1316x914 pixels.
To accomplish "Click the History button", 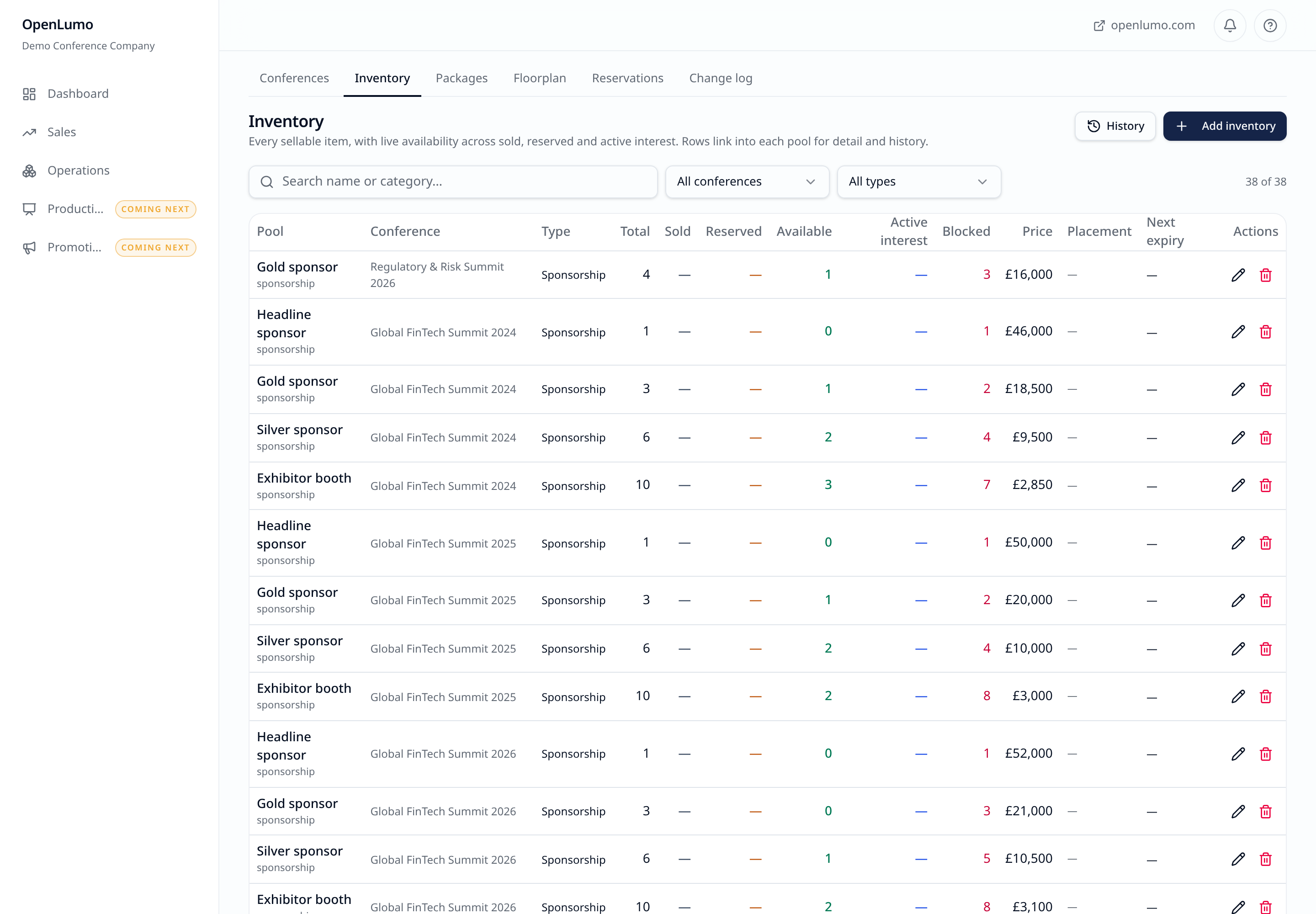I will click(1114, 126).
